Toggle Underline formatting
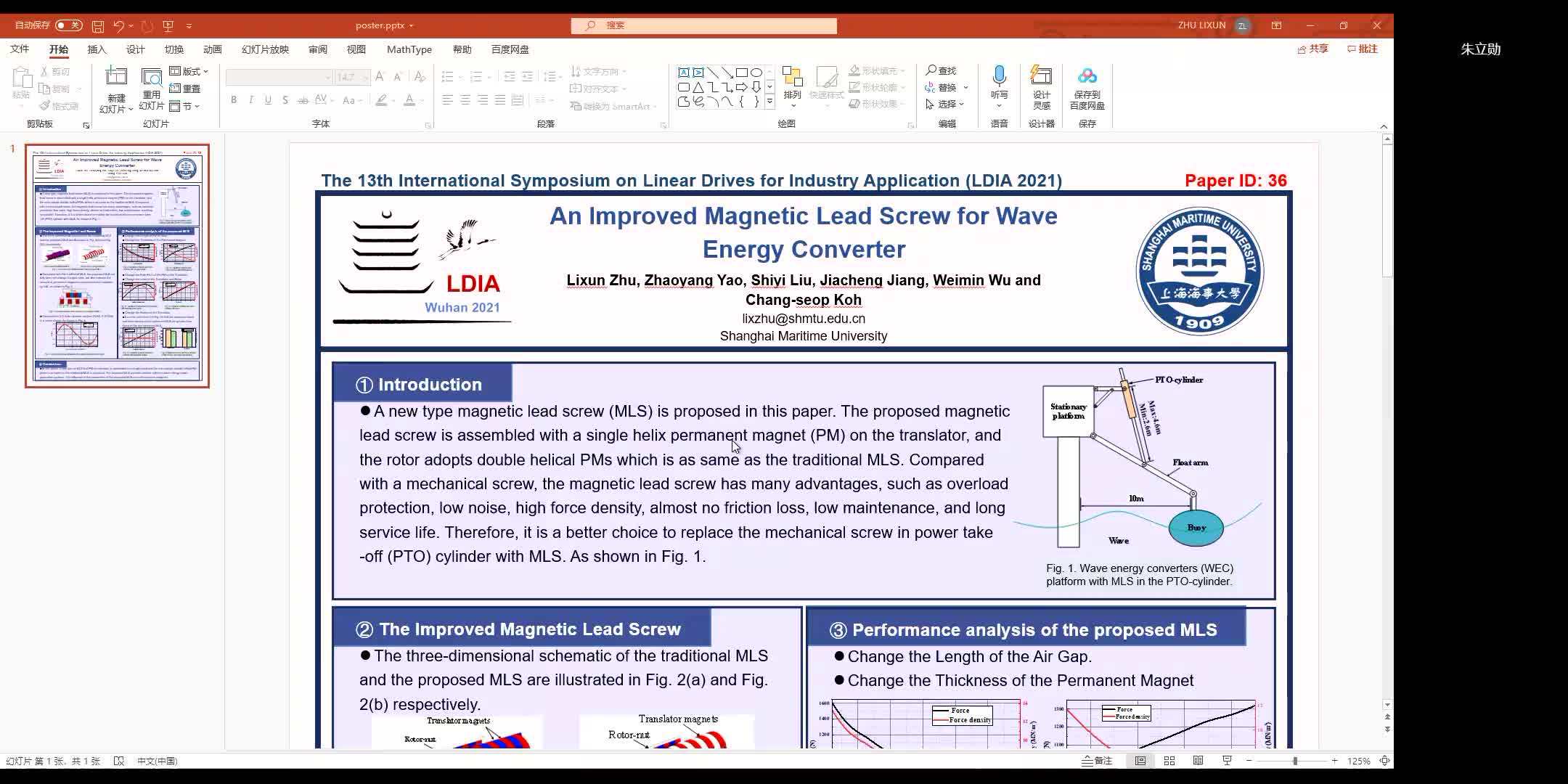 coord(268,100)
